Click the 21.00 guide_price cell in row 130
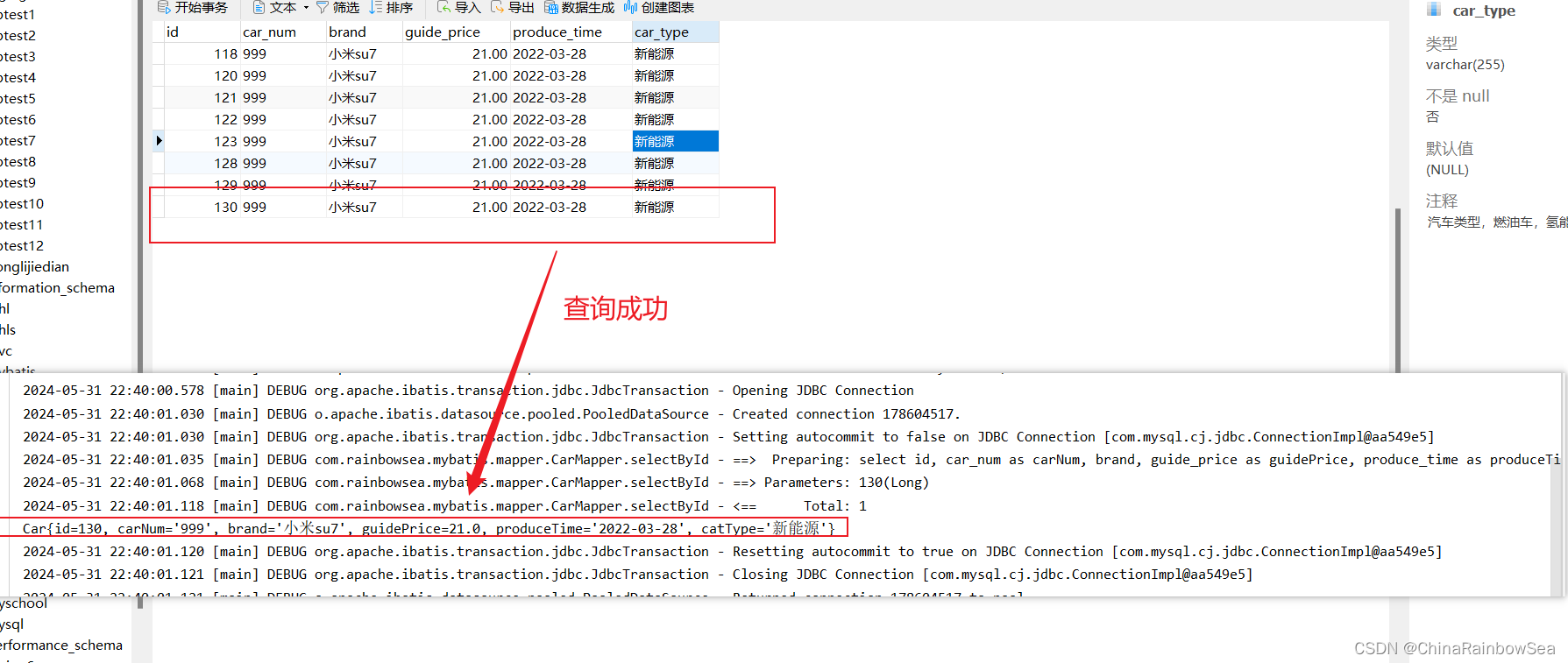The image size is (1568, 663). click(x=457, y=208)
